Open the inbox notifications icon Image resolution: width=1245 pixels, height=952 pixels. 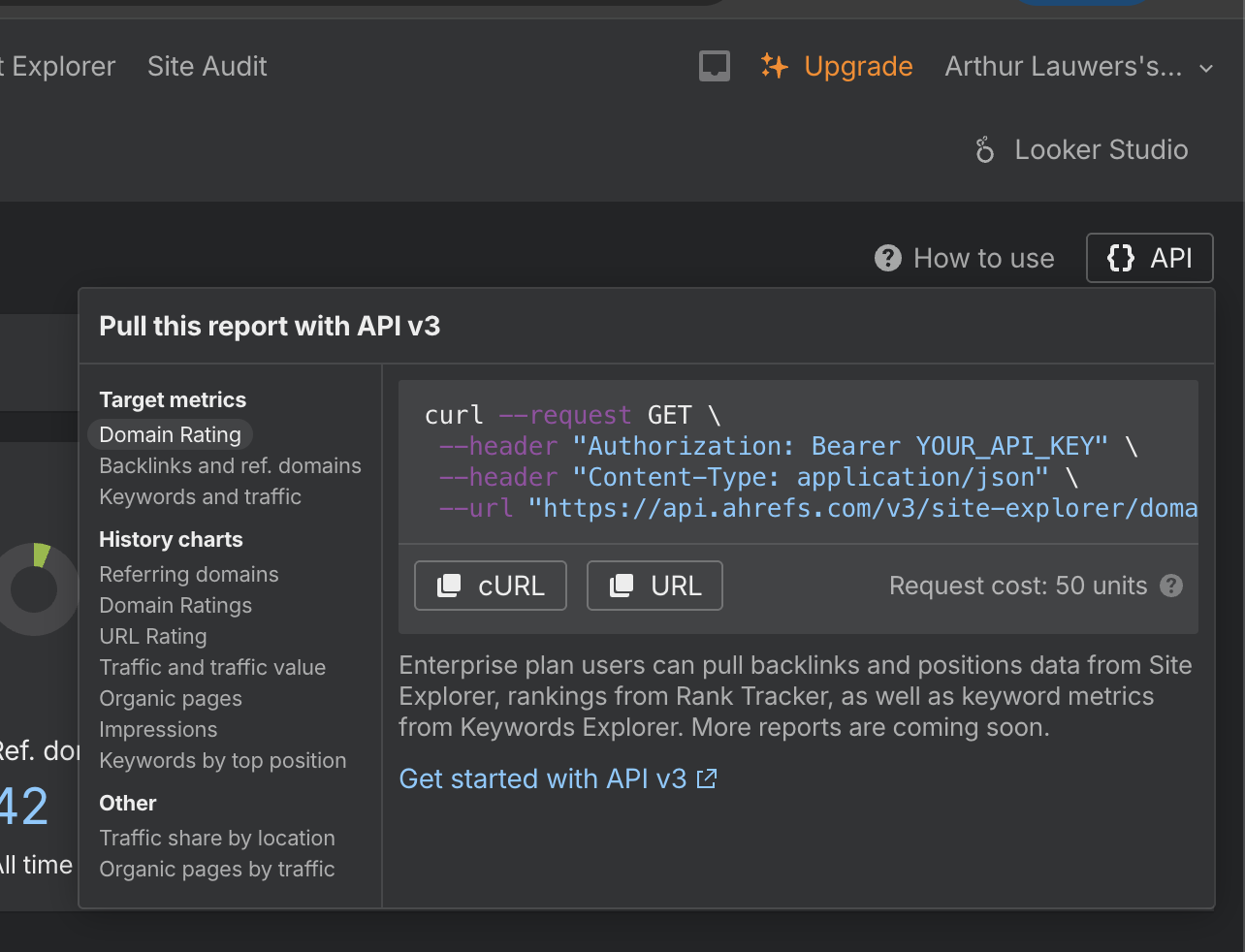pos(715,66)
